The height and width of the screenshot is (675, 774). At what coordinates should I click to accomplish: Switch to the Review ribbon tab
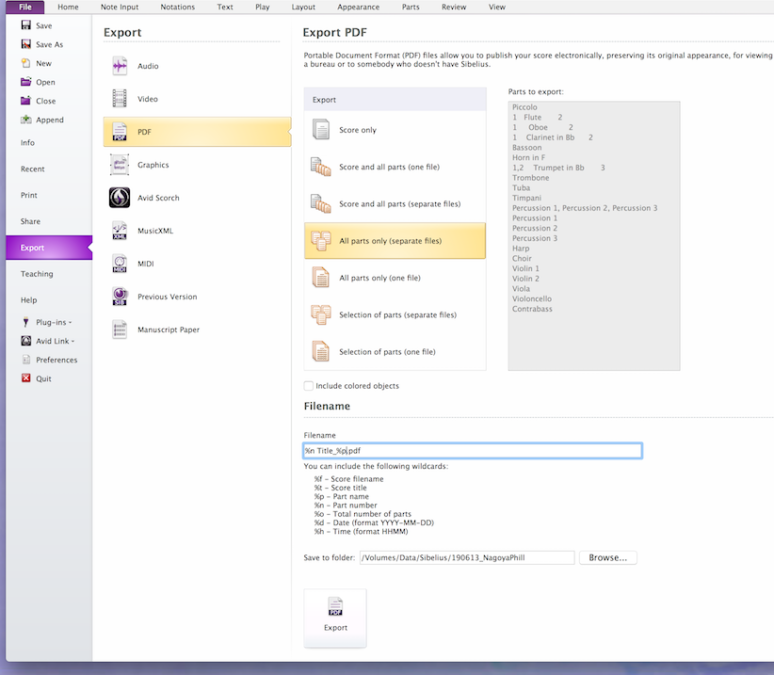[x=454, y=7]
